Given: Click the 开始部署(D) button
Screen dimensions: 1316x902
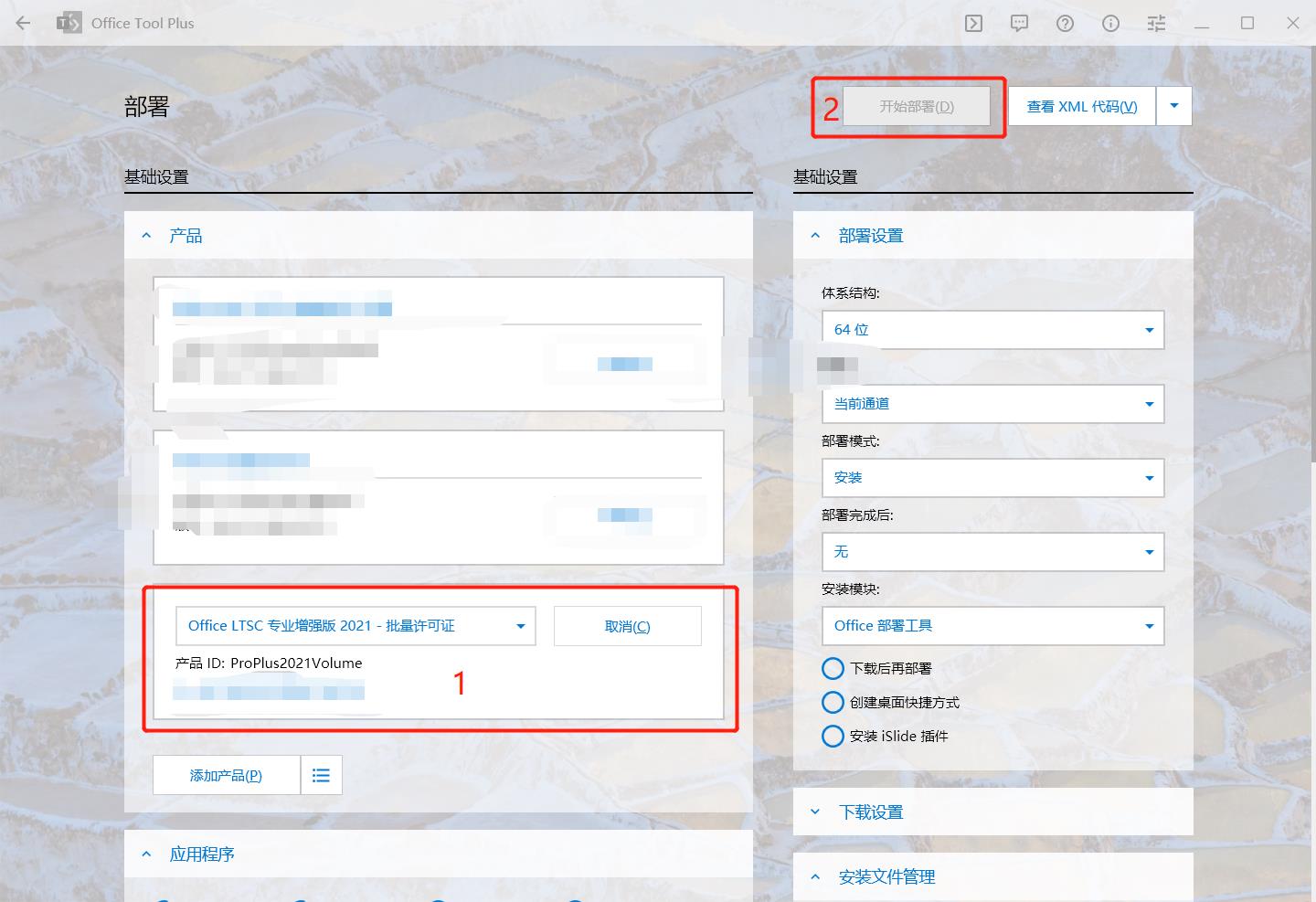Looking at the screenshot, I should (x=917, y=106).
